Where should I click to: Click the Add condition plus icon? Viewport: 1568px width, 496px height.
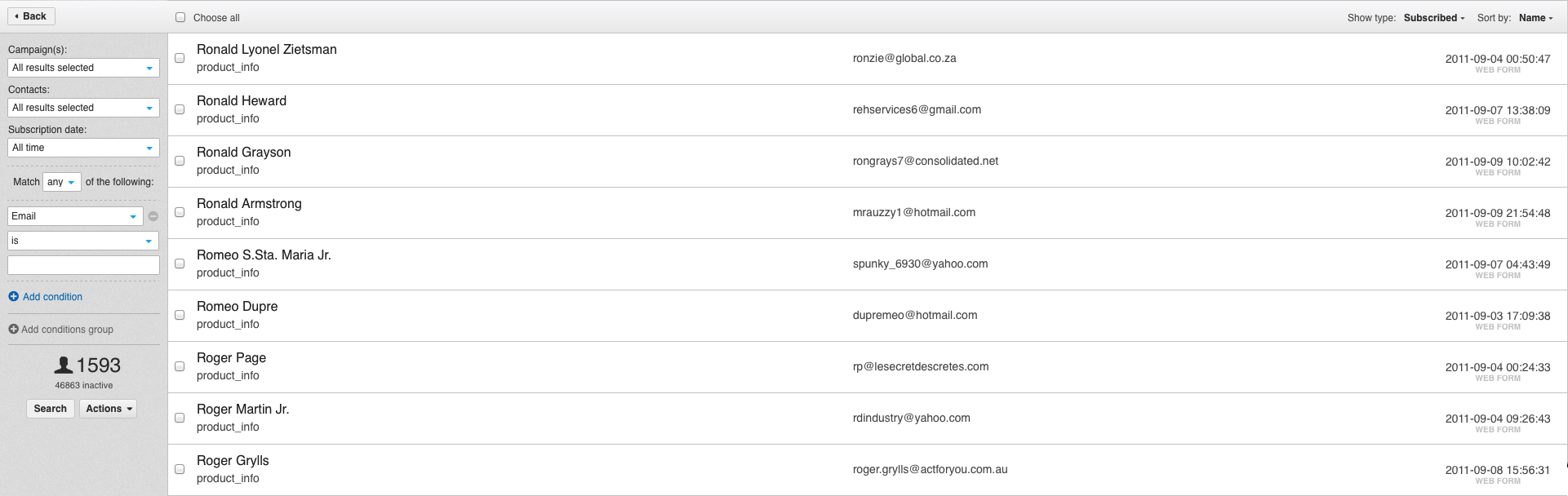coord(13,297)
